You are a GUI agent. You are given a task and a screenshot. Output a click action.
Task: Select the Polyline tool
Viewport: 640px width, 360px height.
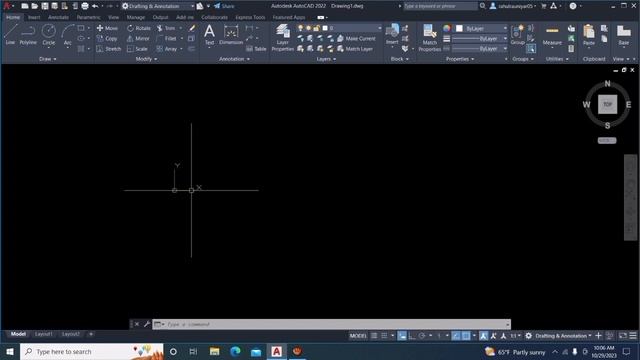coord(28,34)
